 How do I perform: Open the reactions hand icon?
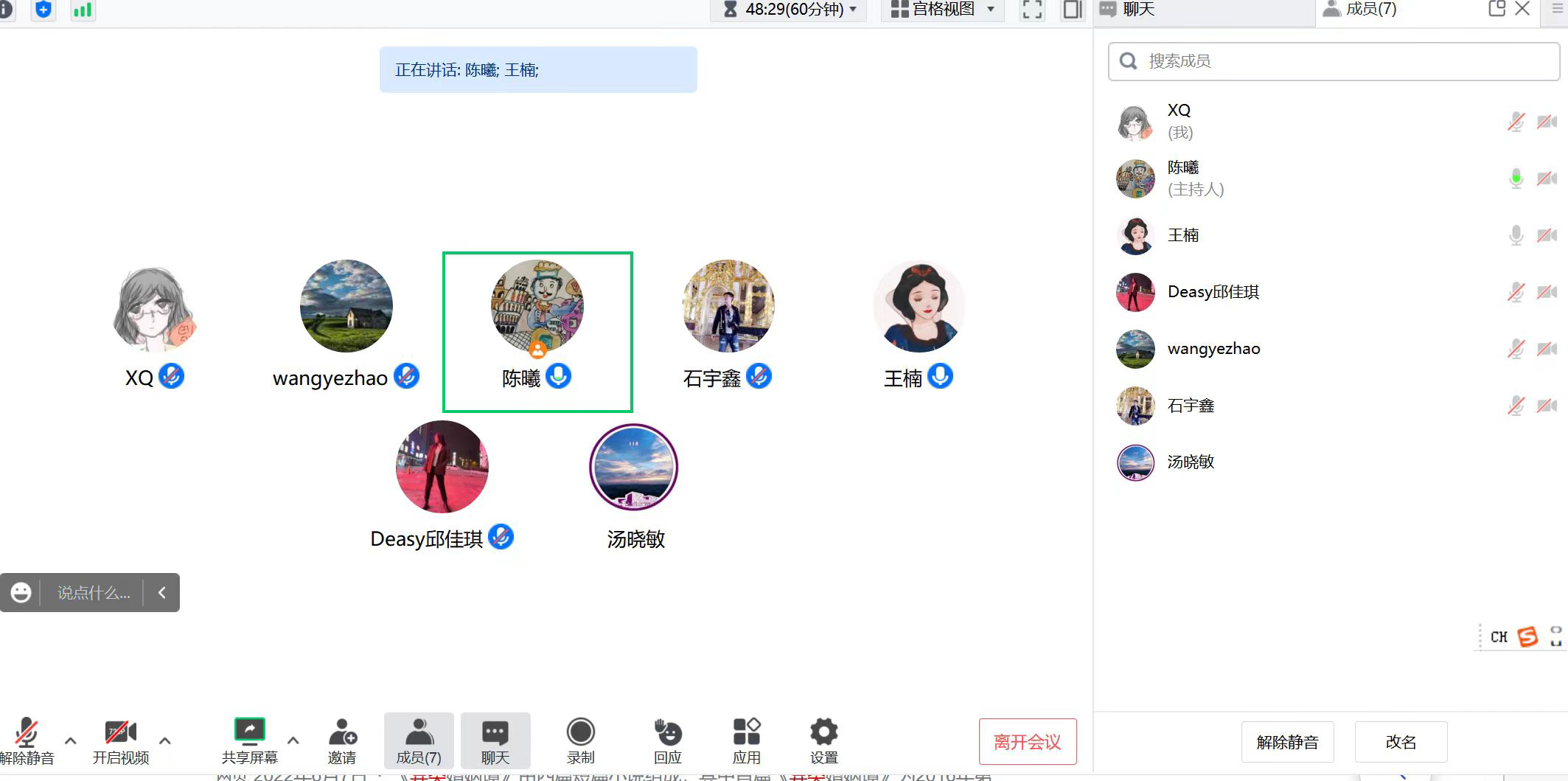pos(668,732)
